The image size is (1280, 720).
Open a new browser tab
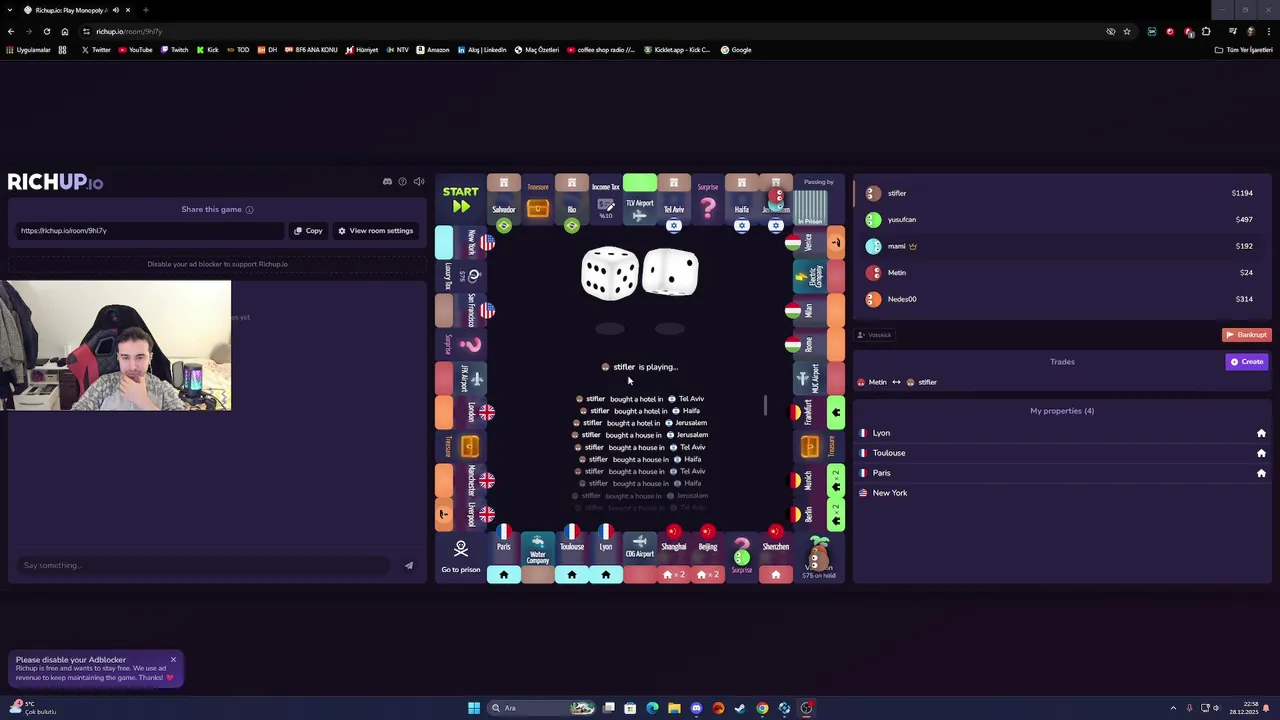pos(146,10)
